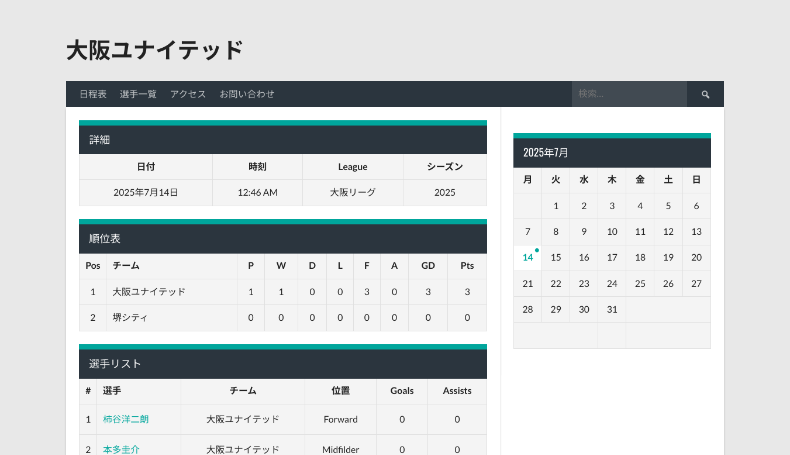Image resolution: width=790 pixels, height=455 pixels.
Task: Sort player list by 位置 column header
Action: point(341,391)
